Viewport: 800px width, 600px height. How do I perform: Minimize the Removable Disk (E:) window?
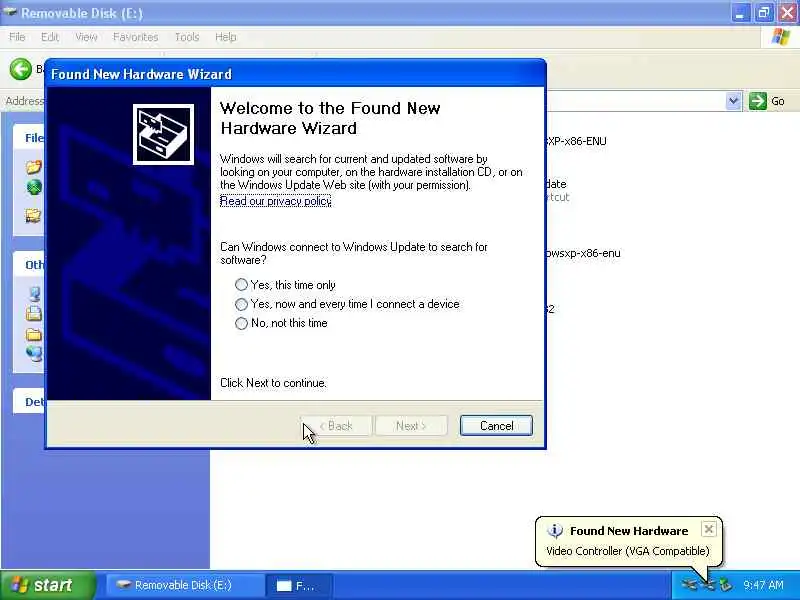[x=739, y=13]
